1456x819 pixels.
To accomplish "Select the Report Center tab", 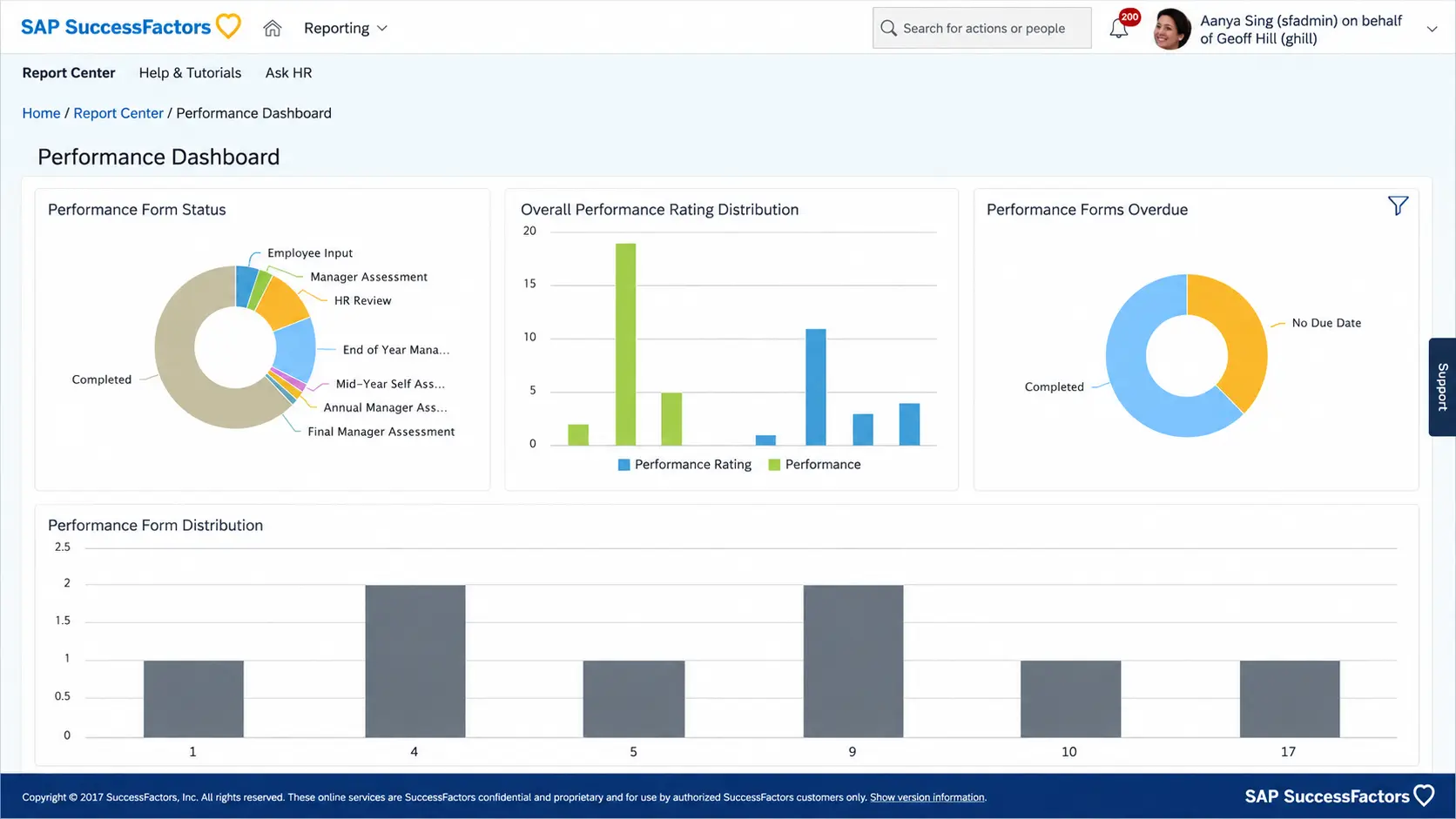I will (x=69, y=73).
